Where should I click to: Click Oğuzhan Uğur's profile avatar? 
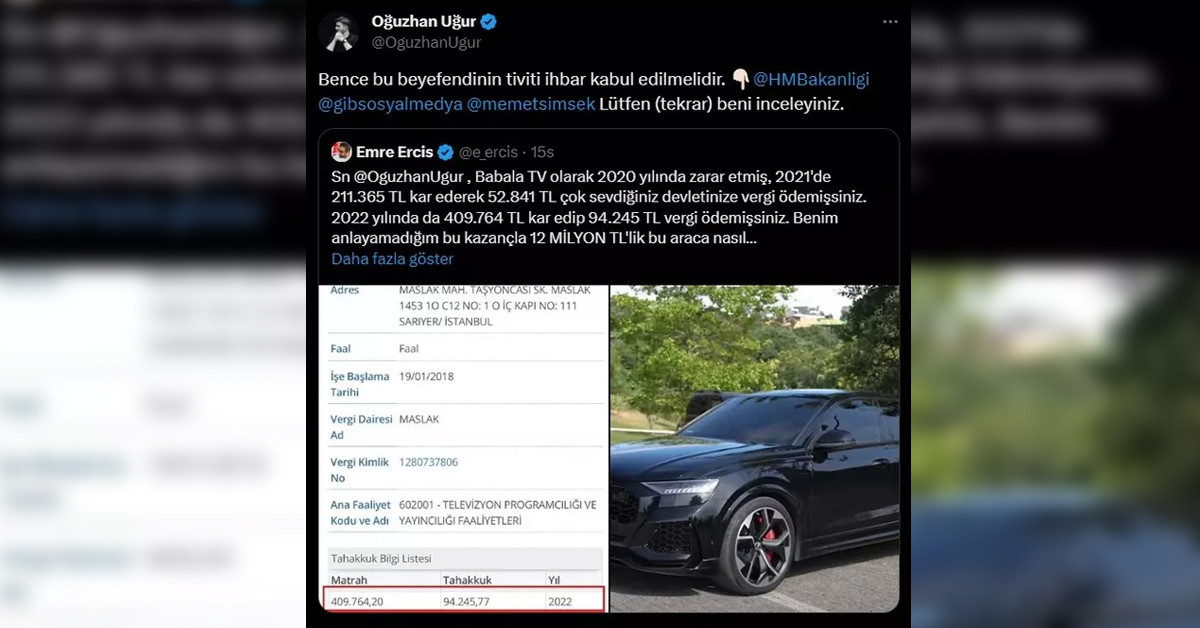point(338,32)
